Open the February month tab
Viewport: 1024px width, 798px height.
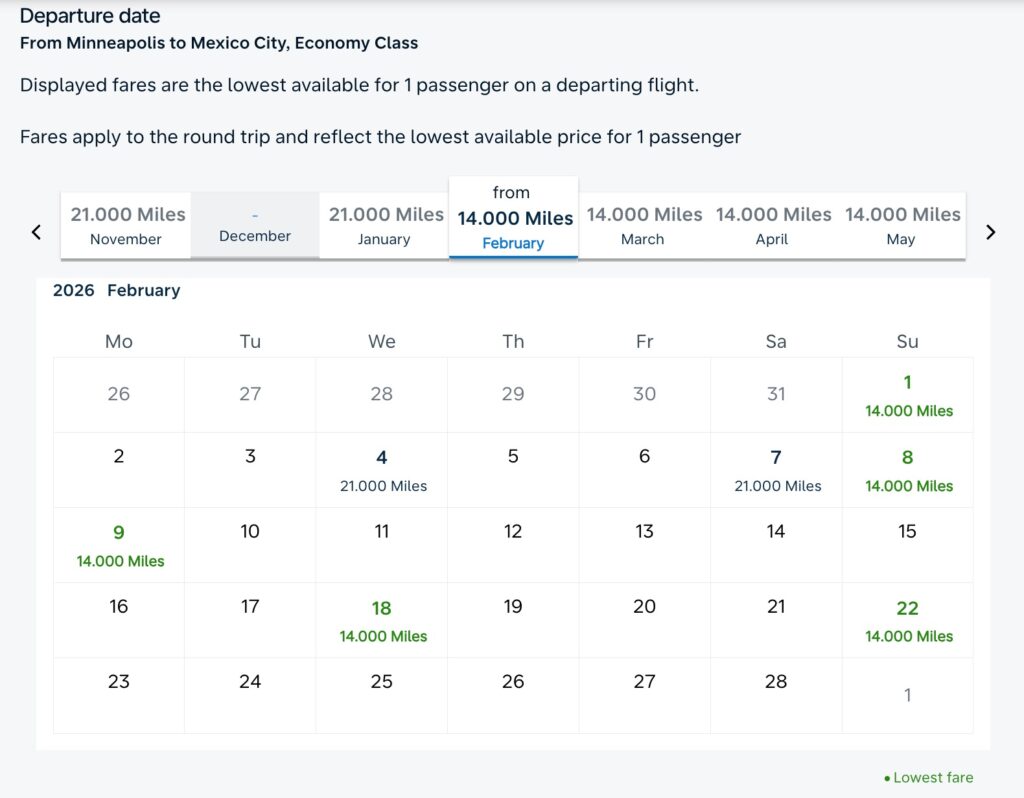click(x=514, y=217)
